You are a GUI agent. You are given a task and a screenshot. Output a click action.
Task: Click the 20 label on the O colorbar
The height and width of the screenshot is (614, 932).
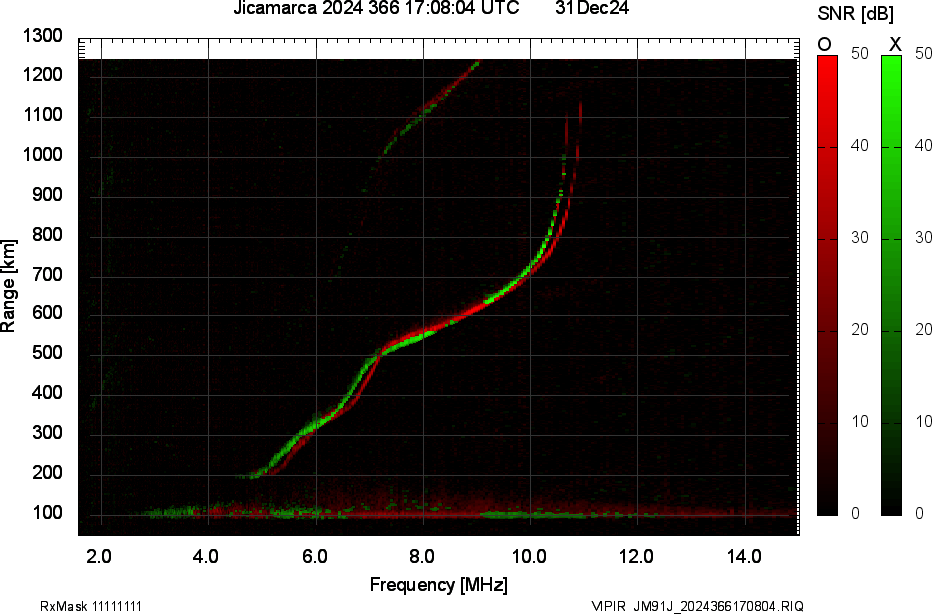859,330
